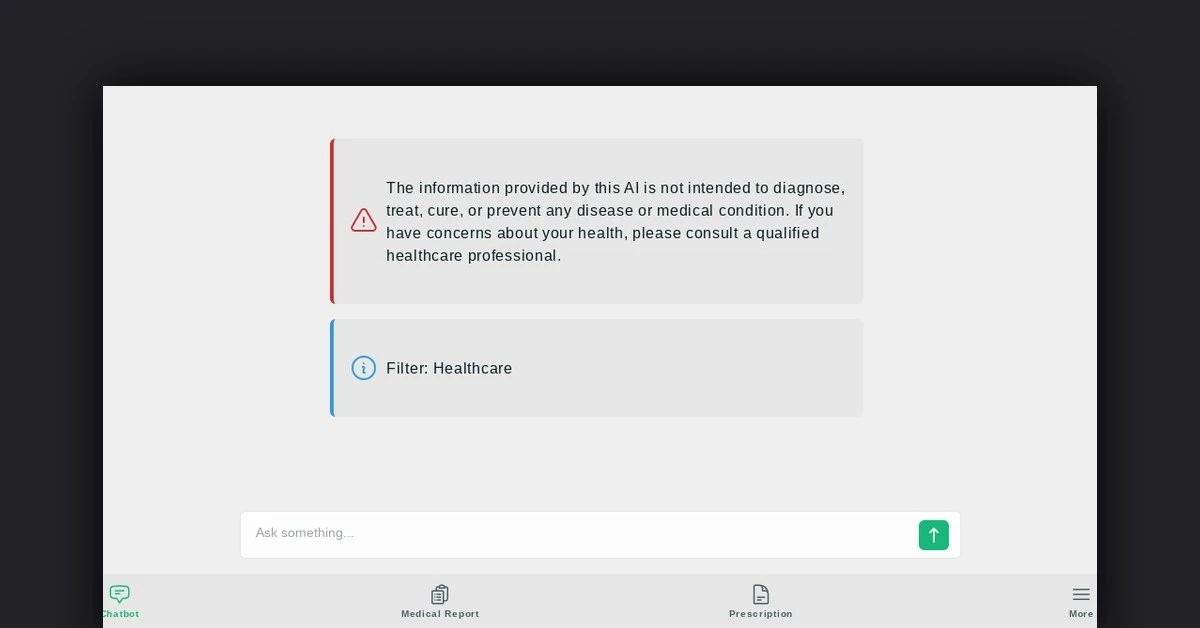Viewport: 1200px width, 628px height.
Task: Select the Prescription document icon
Action: (x=761, y=594)
